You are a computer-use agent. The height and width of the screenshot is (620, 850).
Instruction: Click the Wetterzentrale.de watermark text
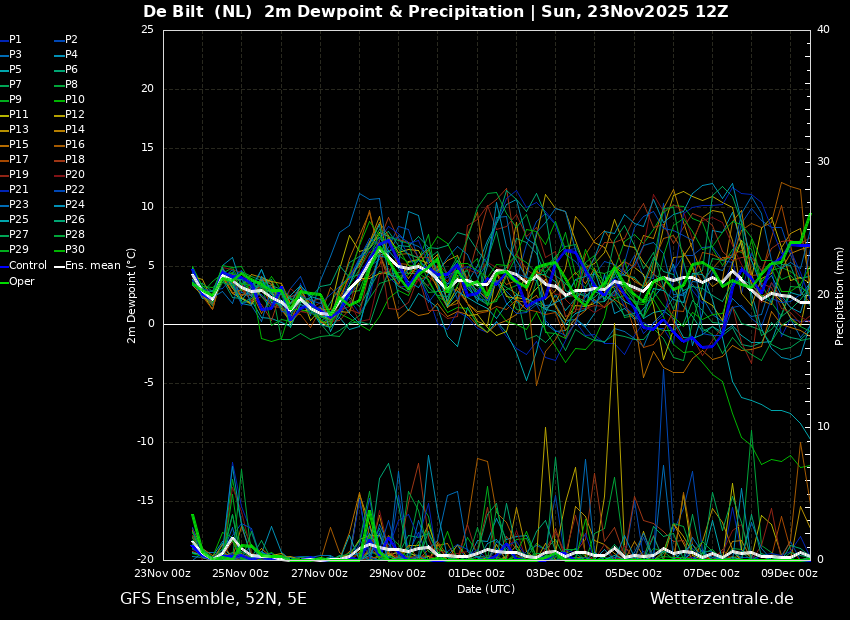722,599
